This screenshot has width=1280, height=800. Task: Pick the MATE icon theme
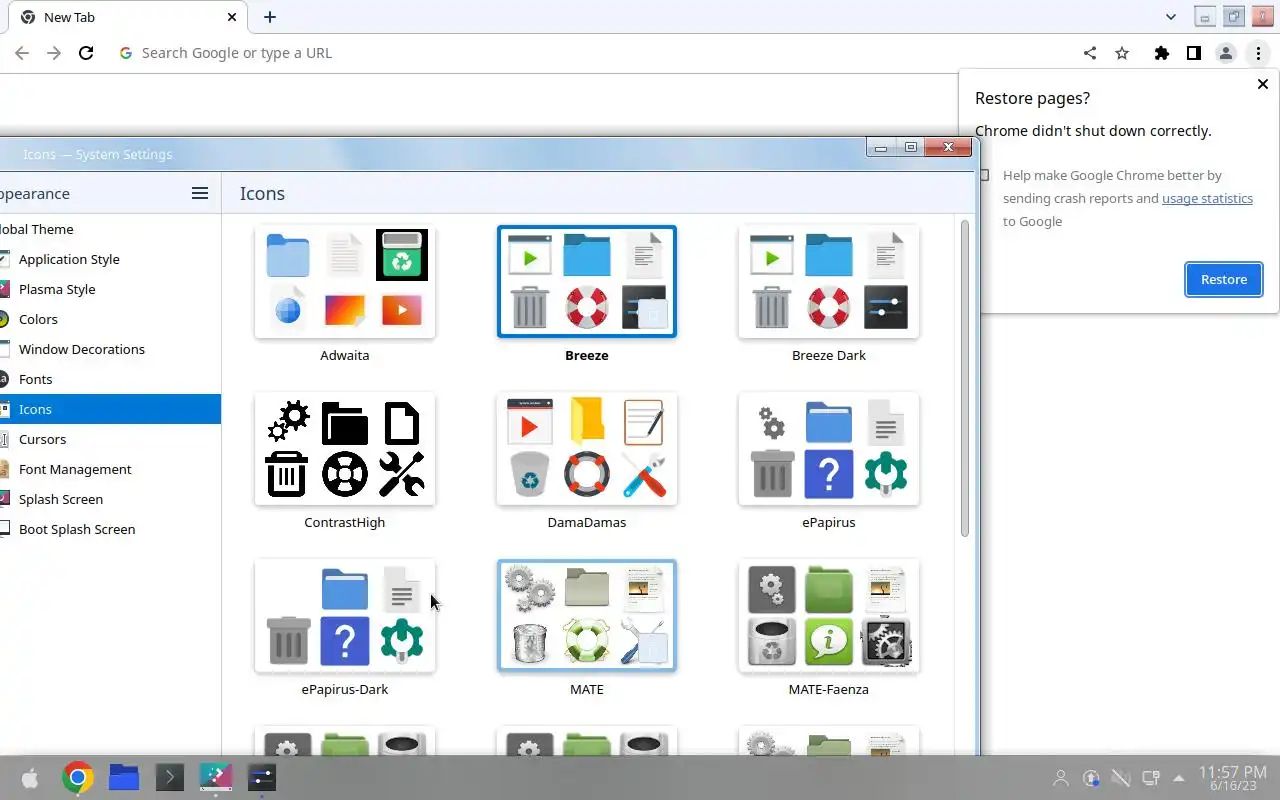pyautogui.click(x=587, y=616)
